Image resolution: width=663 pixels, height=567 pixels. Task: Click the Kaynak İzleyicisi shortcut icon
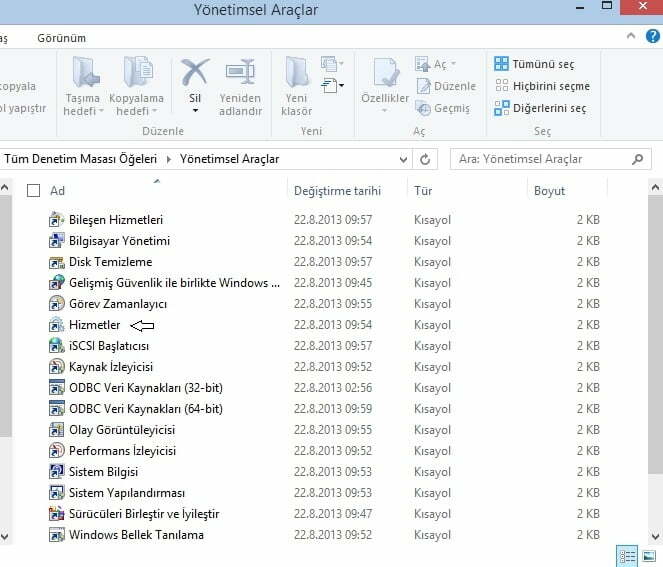click(57, 367)
